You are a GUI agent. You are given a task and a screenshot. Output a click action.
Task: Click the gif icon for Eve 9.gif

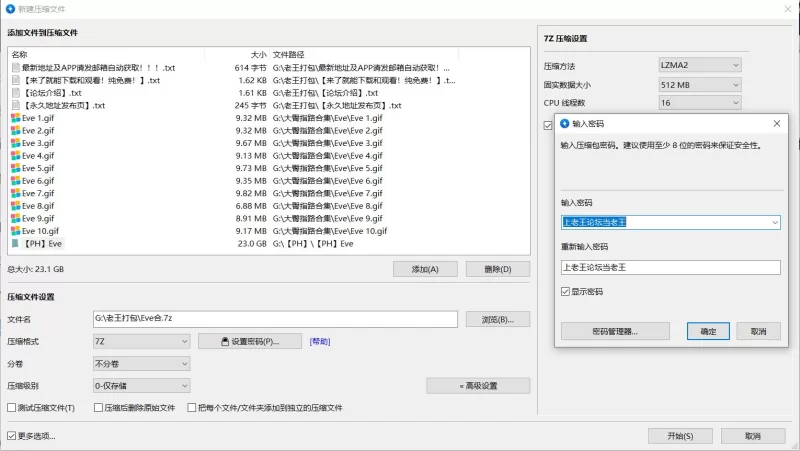(16, 218)
